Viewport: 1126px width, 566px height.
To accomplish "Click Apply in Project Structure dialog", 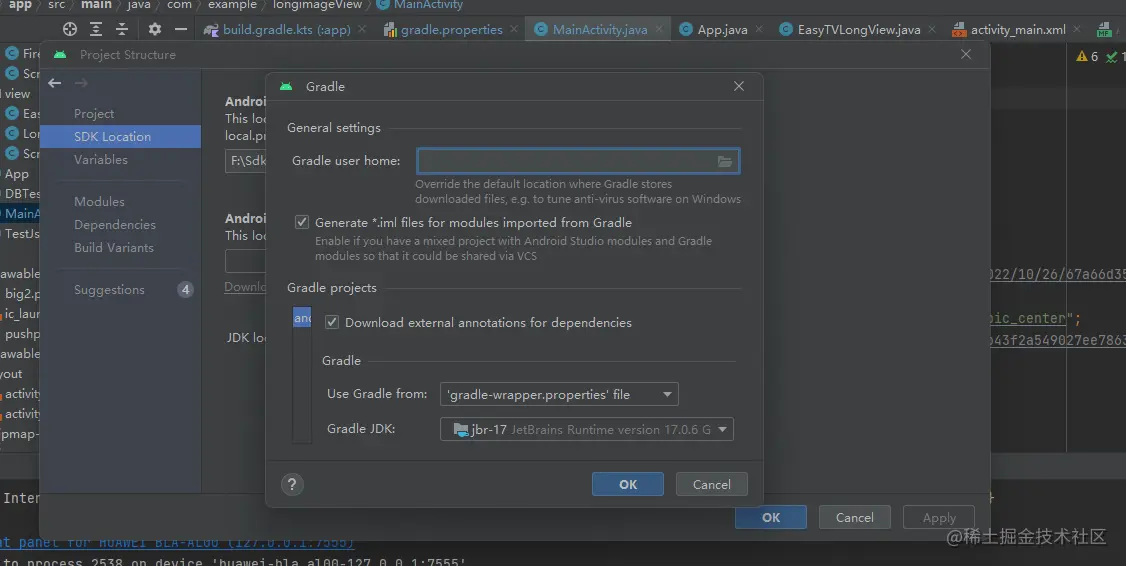I will pyautogui.click(x=939, y=517).
